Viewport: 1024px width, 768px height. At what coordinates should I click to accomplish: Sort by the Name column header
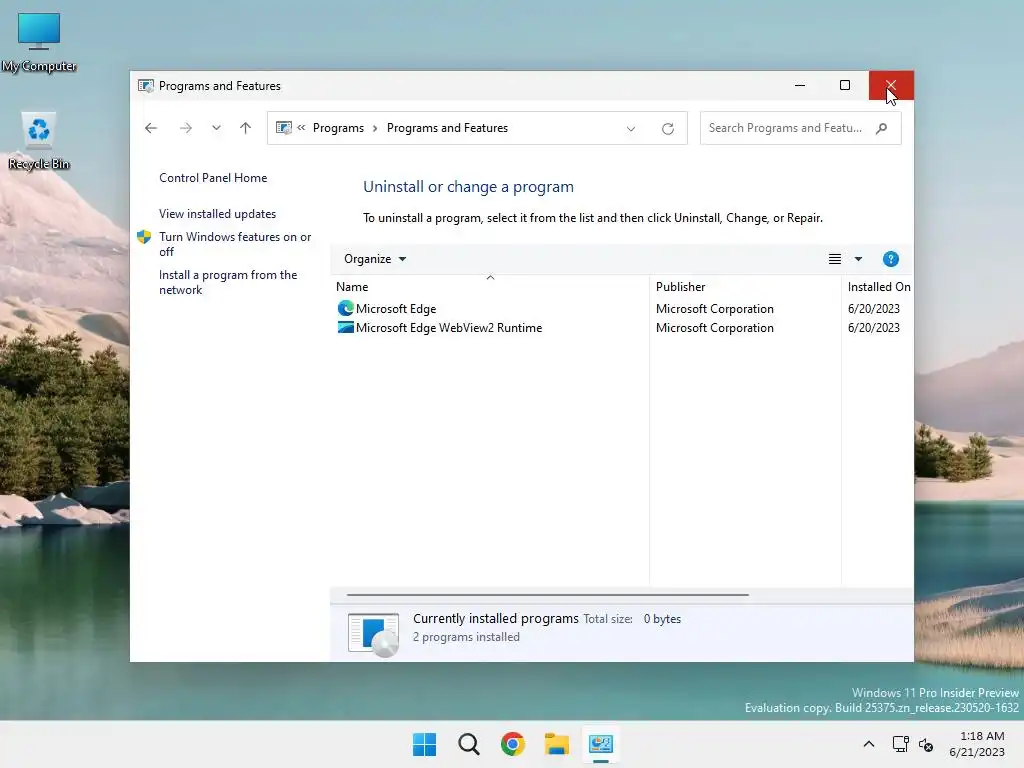490,287
